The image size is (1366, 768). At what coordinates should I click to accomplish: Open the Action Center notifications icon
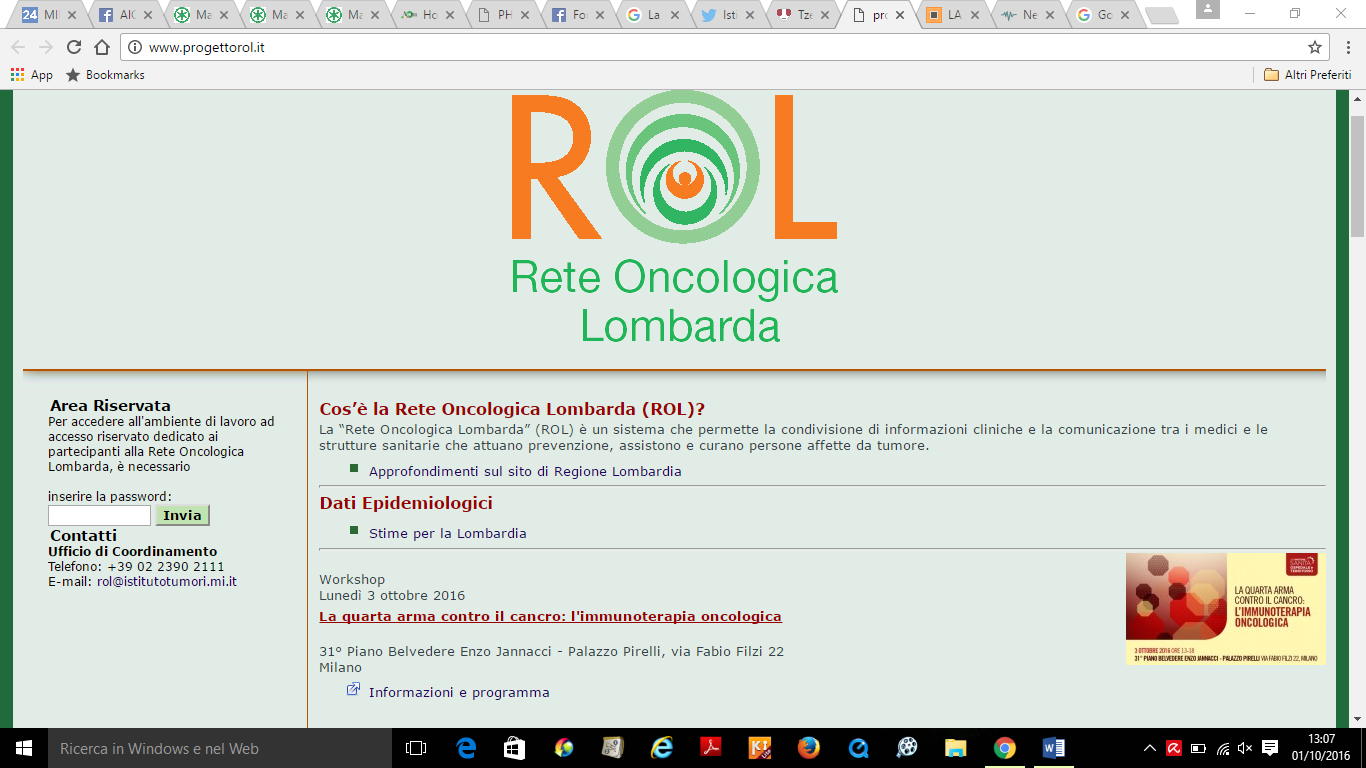click(x=1270, y=748)
